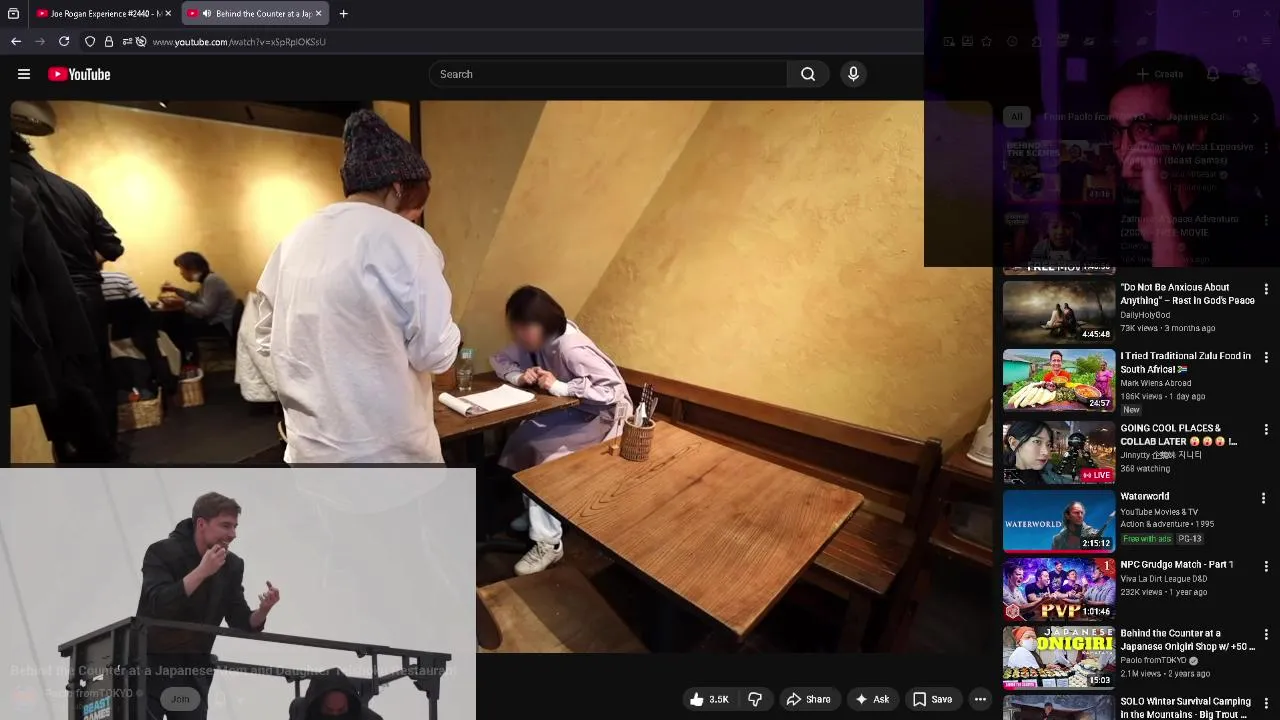1280x720 pixels.
Task: Close the Joe Rogan Experience tab
Action: [x=168, y=14]
